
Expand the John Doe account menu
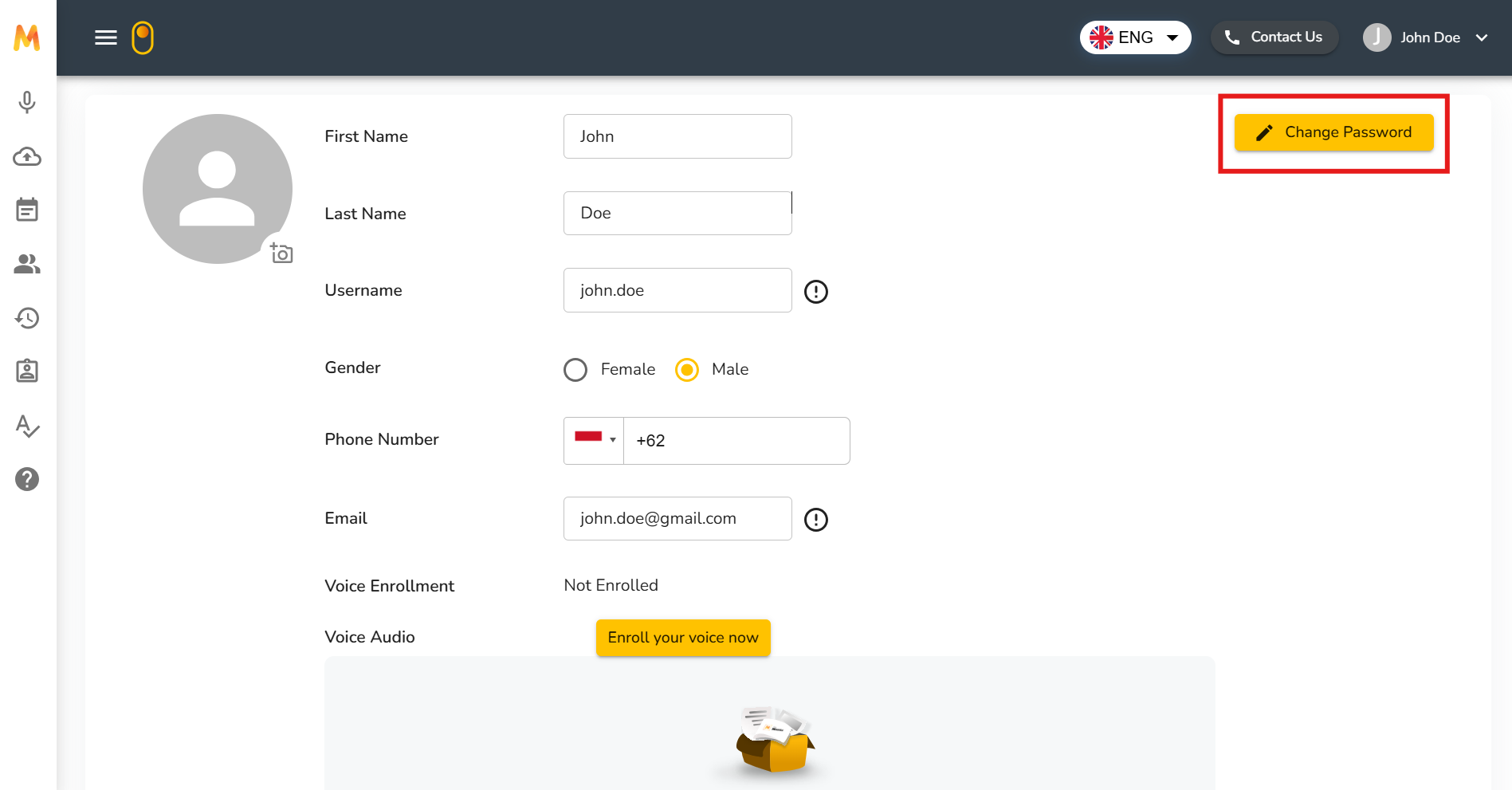(x=1425, y=37)
